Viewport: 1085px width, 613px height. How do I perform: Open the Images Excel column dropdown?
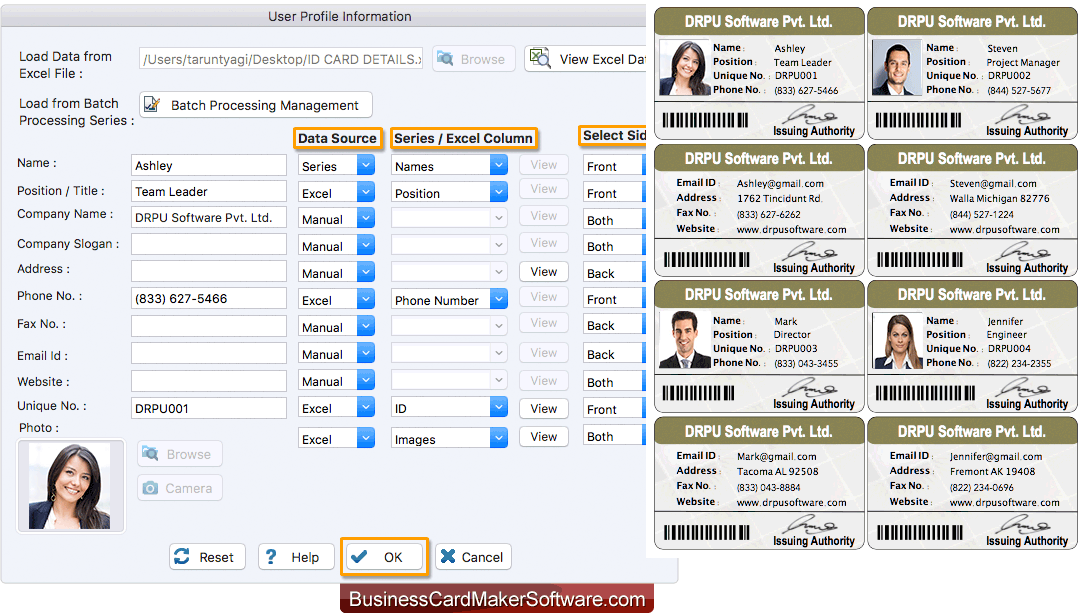coord(449,439)
